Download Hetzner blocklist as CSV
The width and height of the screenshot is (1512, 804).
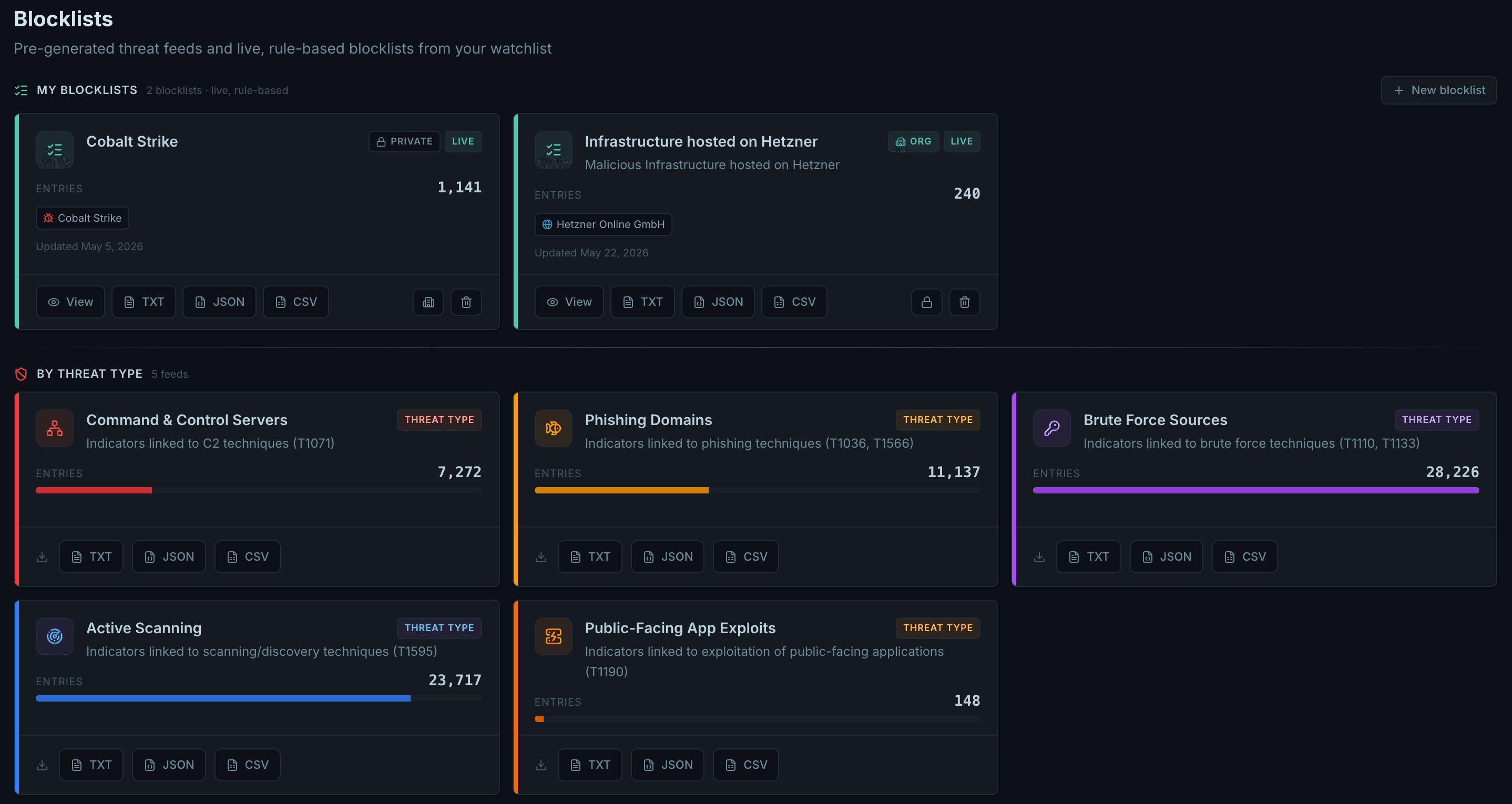tap(794, 302)
